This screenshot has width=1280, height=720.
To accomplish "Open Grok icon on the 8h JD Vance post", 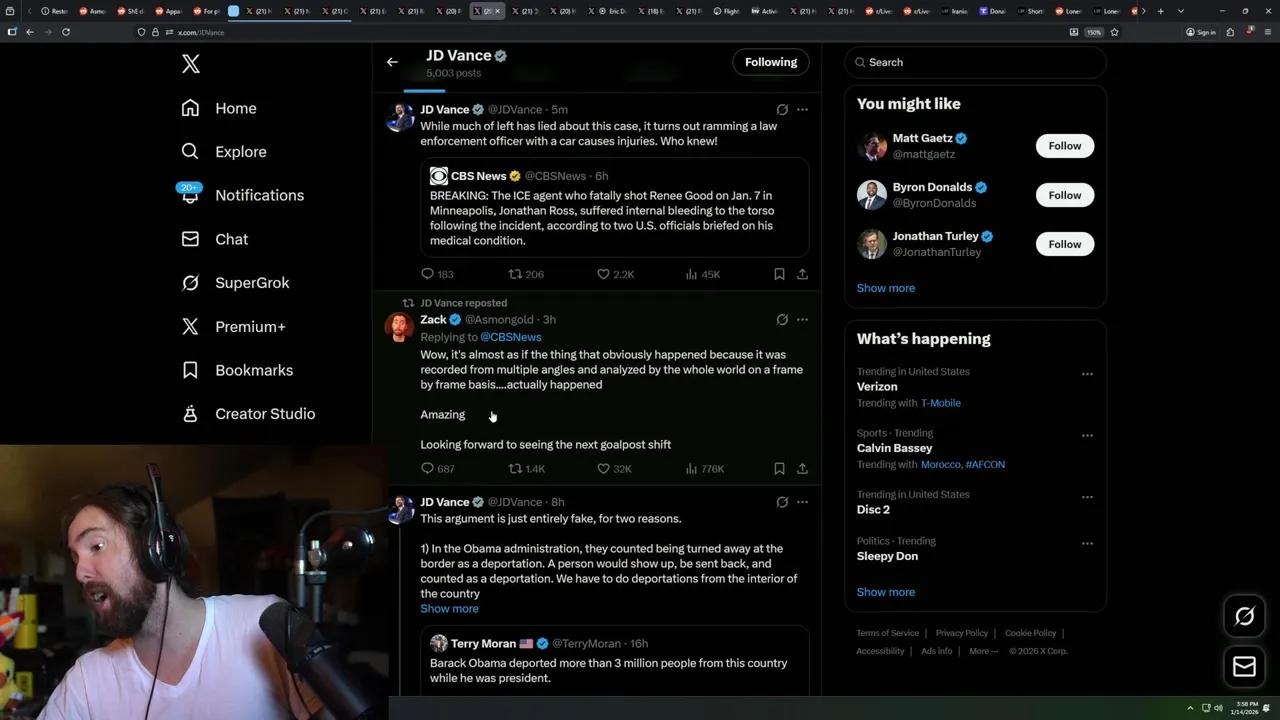I will (782, 502).
